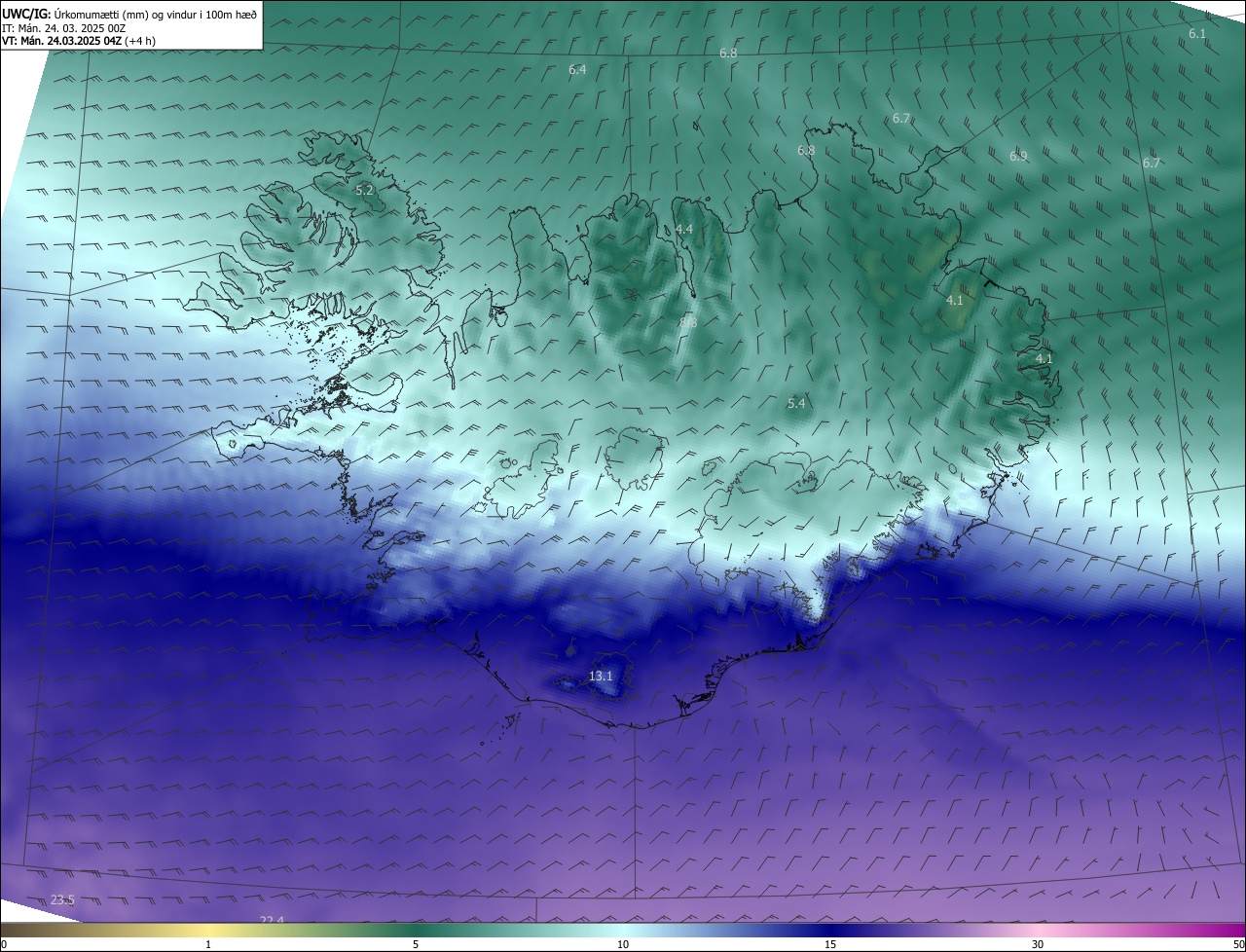Click the valid time line 'VT: Mán. 24.03.2025 04Z (+4 h)'
The width and height of the screenshot is (1246, 952).
pos(78,41)
